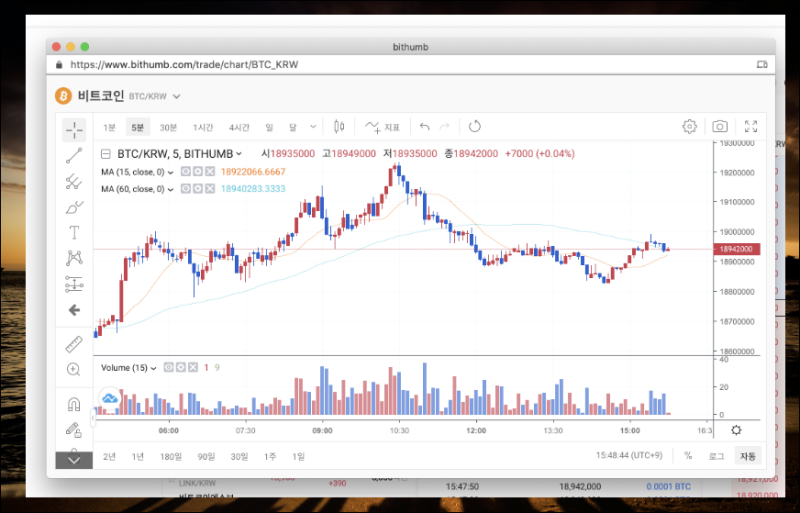Image resolution: width=800 pixels, height=513 pixels.
Task: Click the circular reset chart icon
Action: point(474,126)
